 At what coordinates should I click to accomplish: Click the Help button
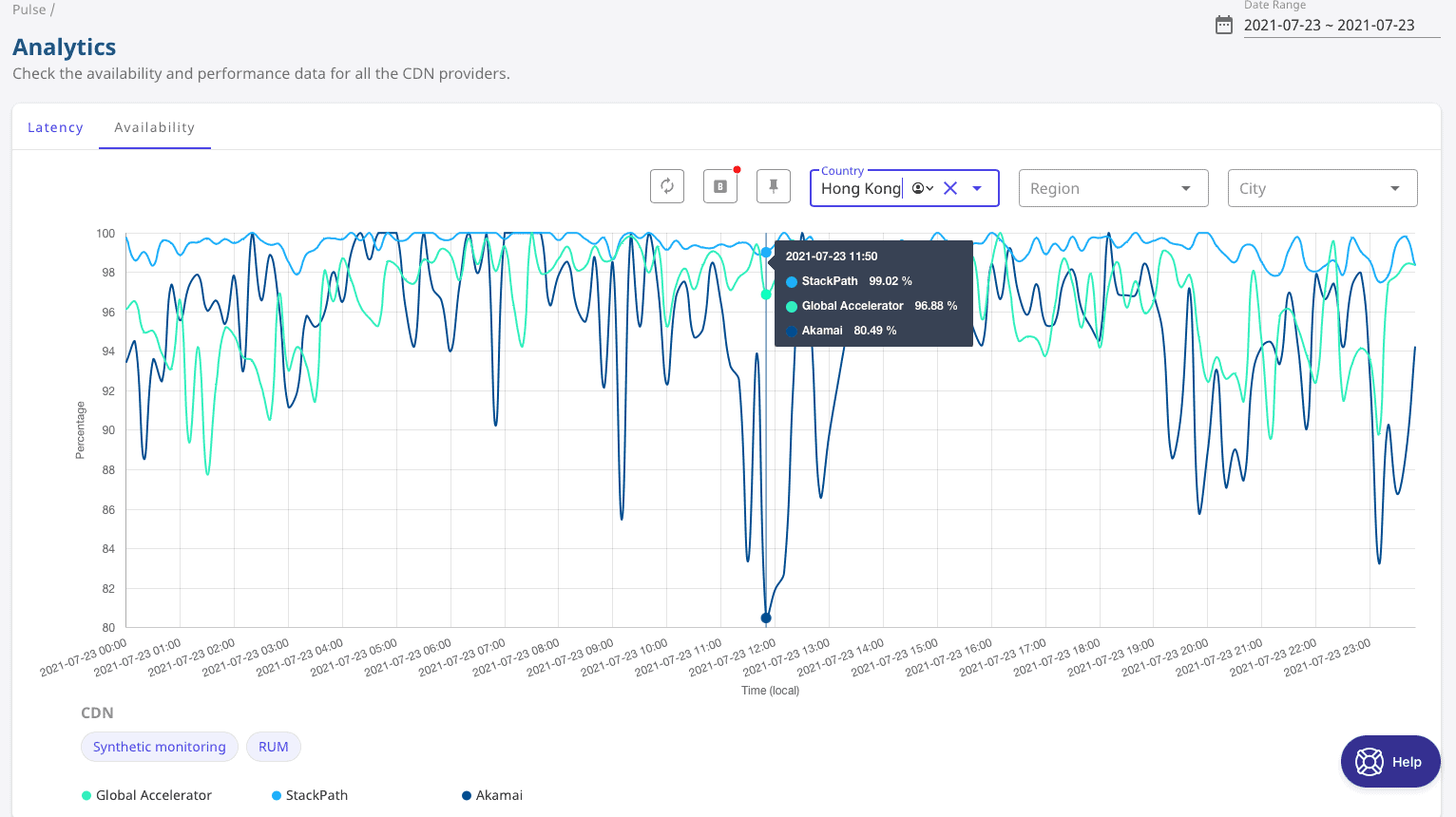(x=1390, y=761)
